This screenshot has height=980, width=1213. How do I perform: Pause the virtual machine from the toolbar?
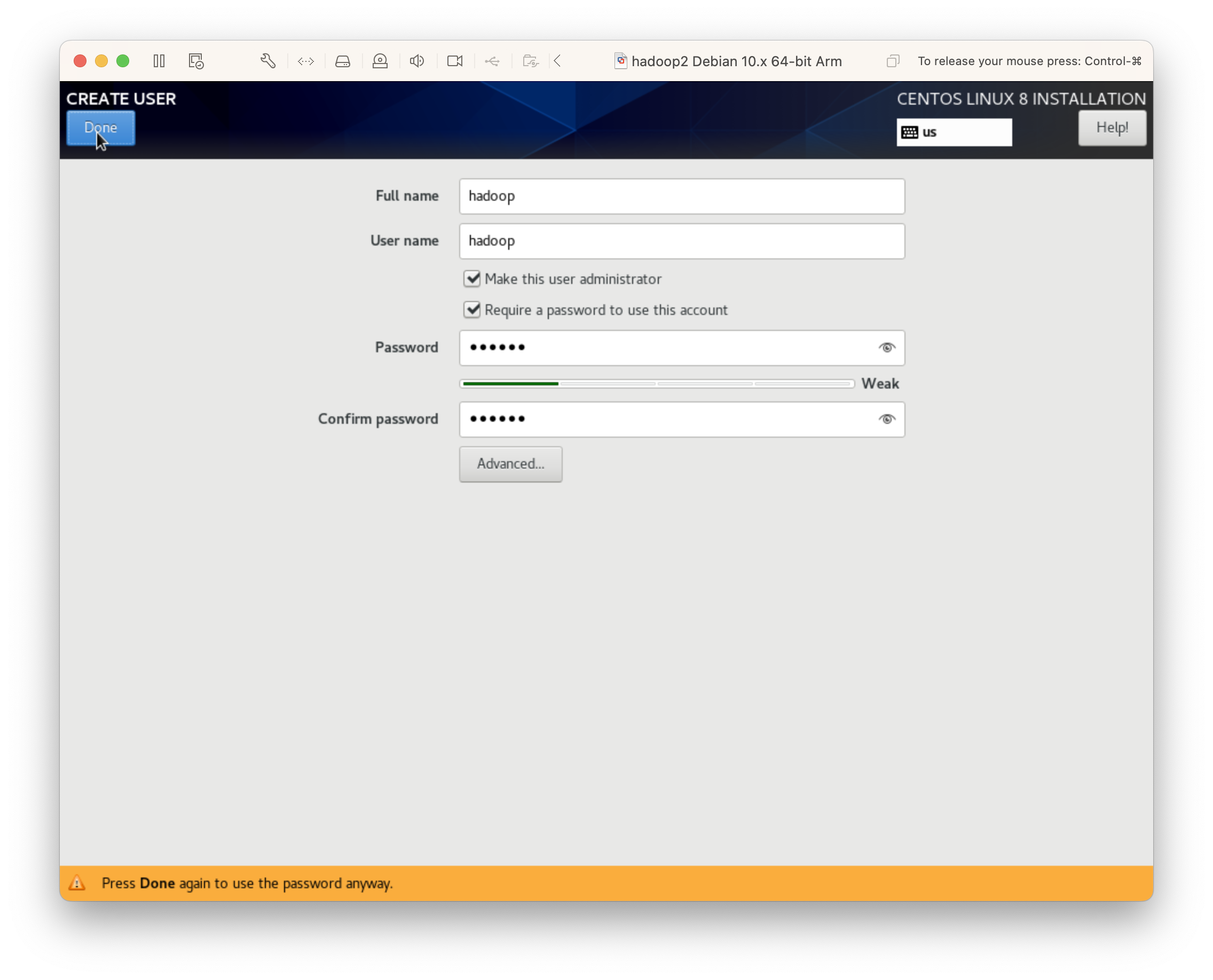pyautogui.click(x=159, y=61)
